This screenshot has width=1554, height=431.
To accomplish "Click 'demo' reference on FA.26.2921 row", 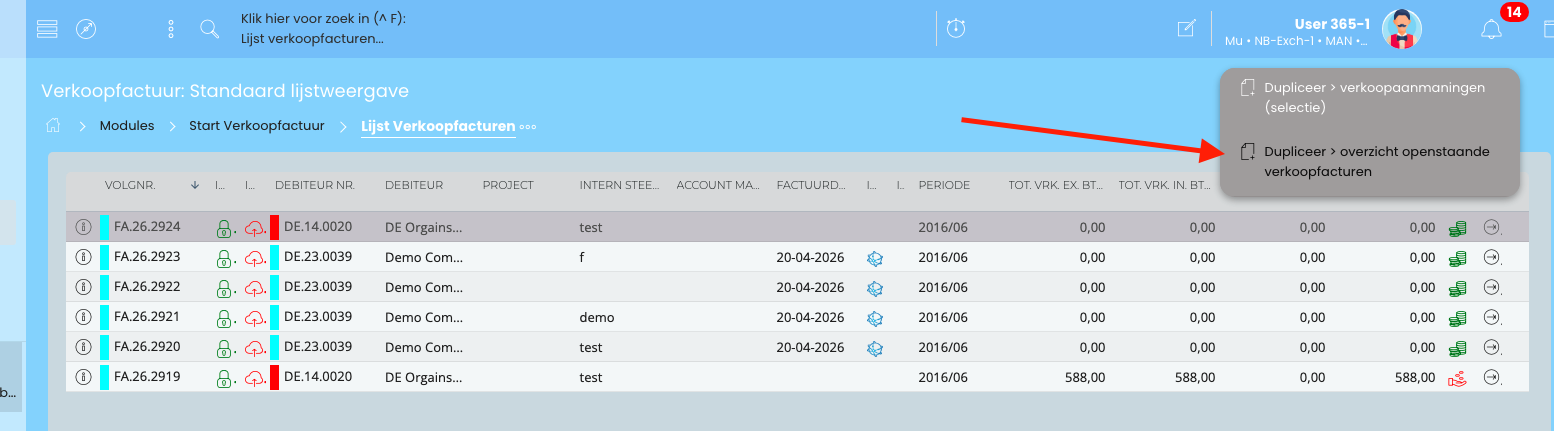I will (596, 318).
